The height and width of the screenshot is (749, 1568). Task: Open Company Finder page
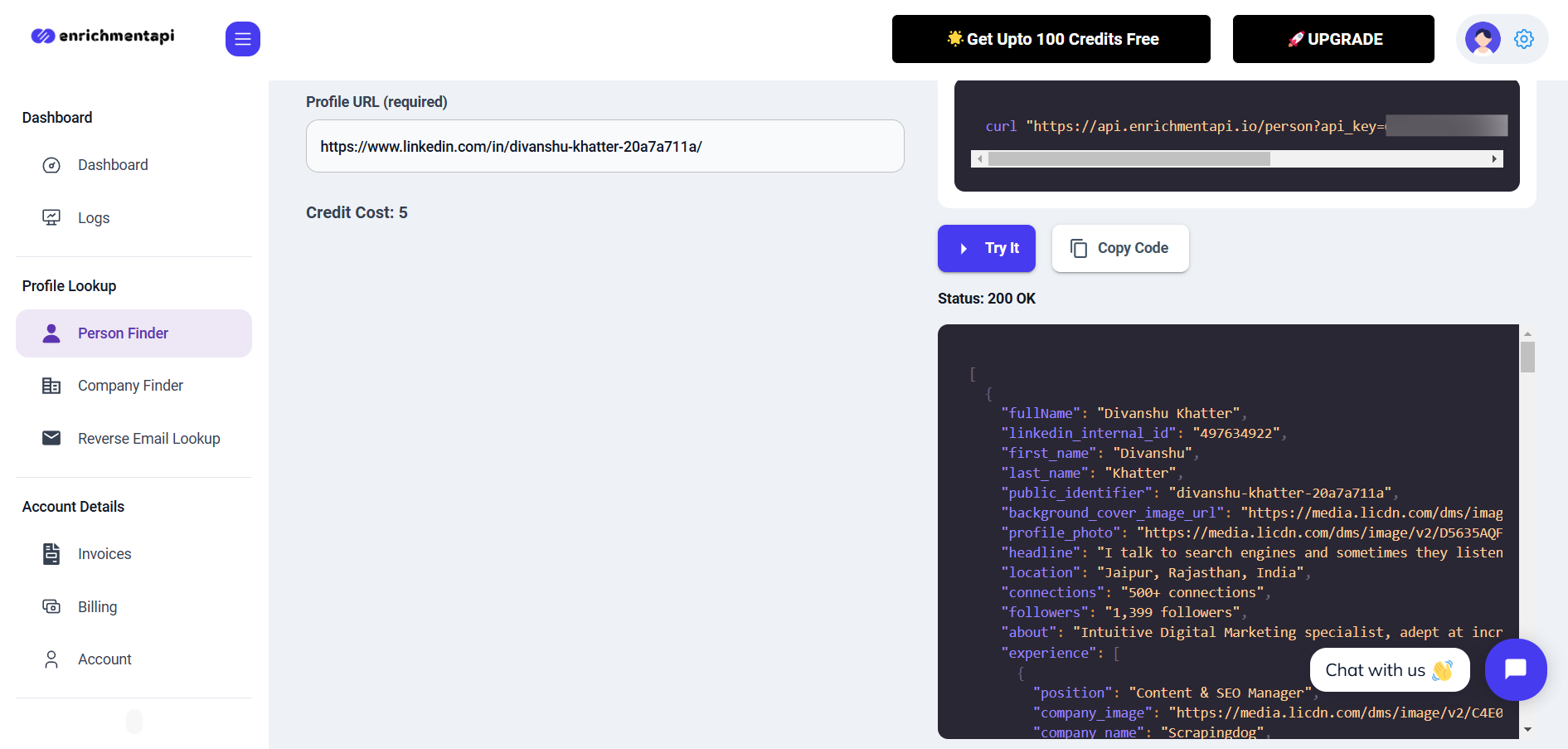[130, 386]
